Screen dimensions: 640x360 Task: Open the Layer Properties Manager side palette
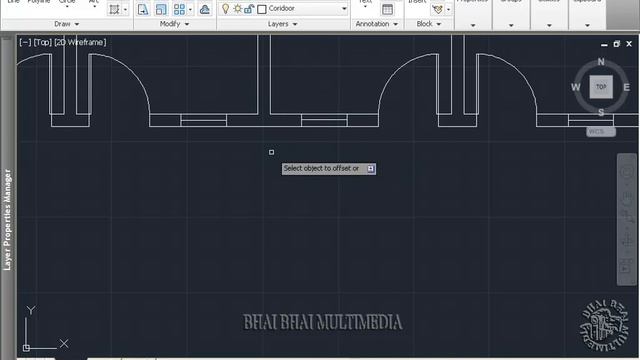7,220
